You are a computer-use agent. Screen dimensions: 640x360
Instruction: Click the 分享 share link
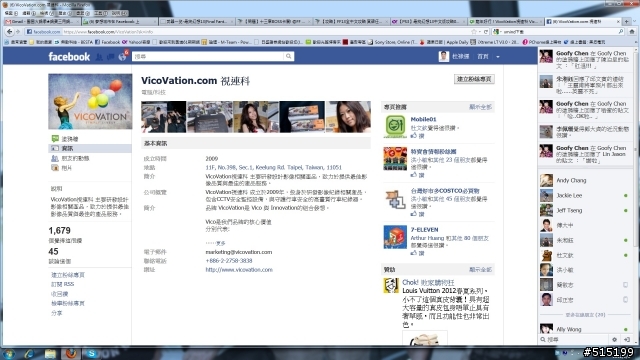click(x=57, y=313)
